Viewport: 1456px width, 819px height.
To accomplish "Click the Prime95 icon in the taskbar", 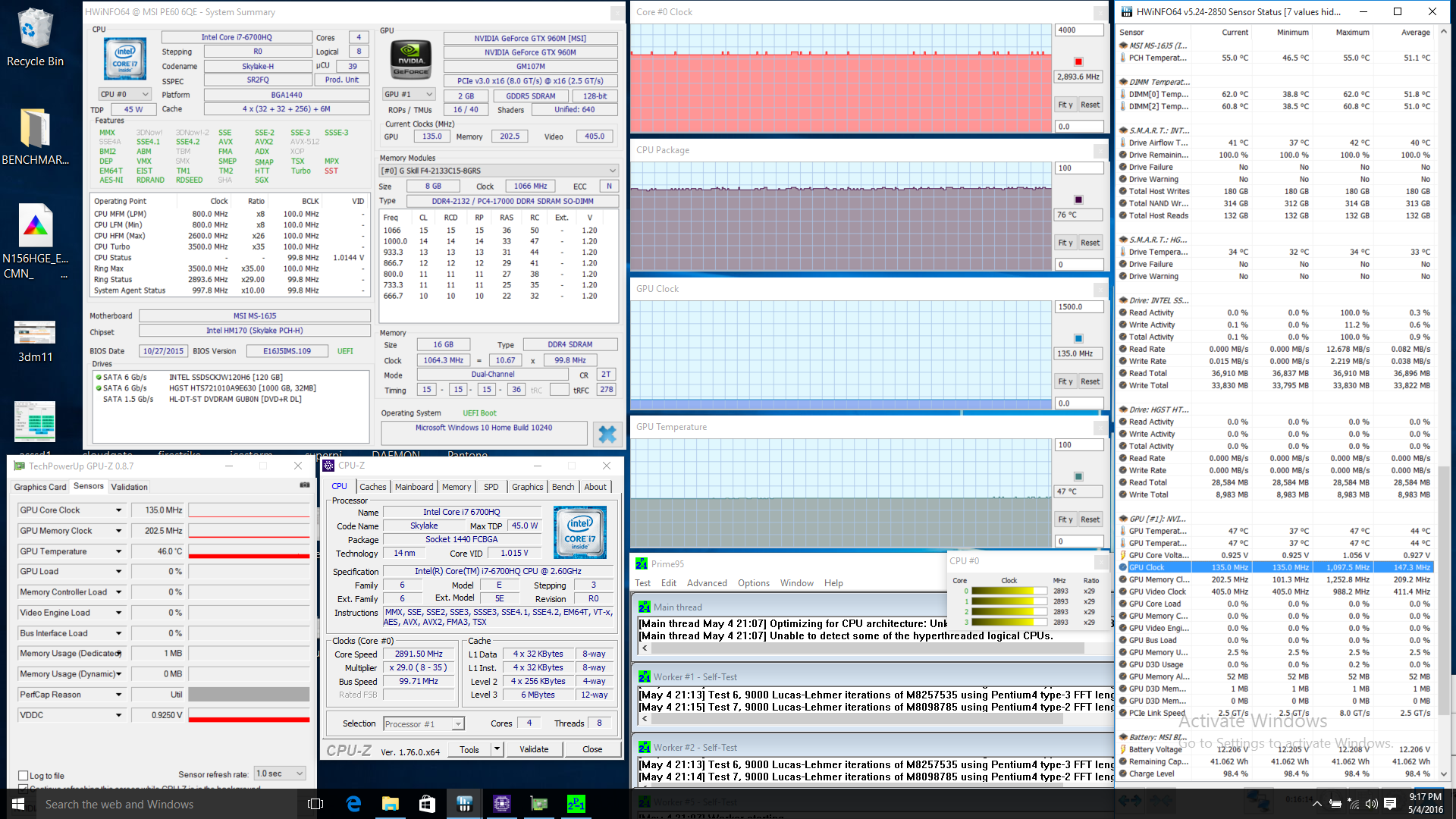I will 576,804.
